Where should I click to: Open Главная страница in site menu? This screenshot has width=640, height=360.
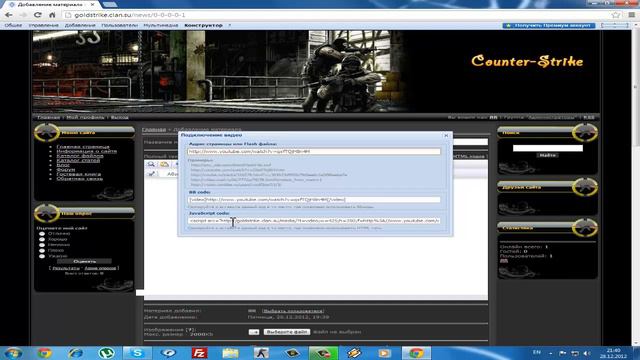pyautogui.click(x=83, y=147)
